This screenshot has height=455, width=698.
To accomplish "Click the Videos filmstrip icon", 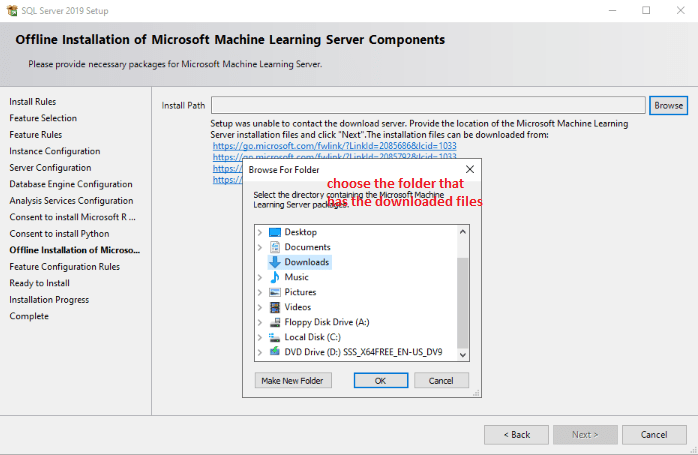I will 275,307.
